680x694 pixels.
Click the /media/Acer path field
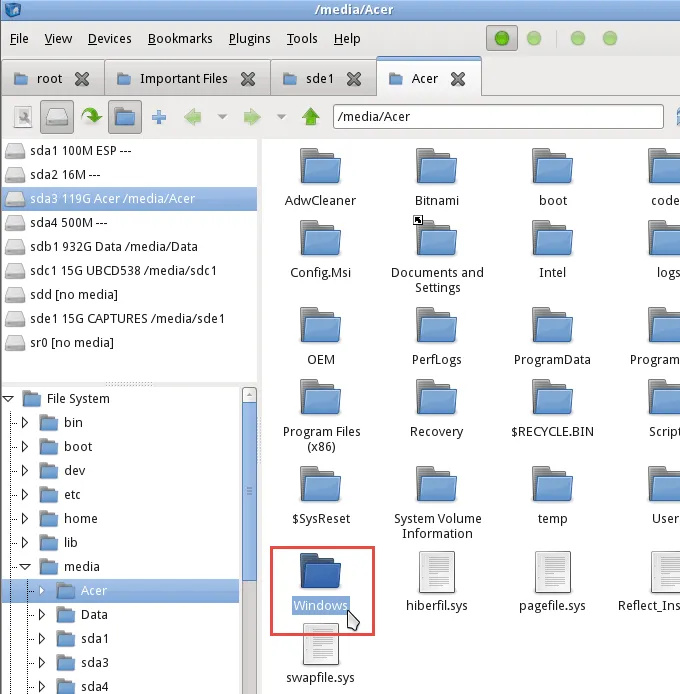tap(497, 117)
